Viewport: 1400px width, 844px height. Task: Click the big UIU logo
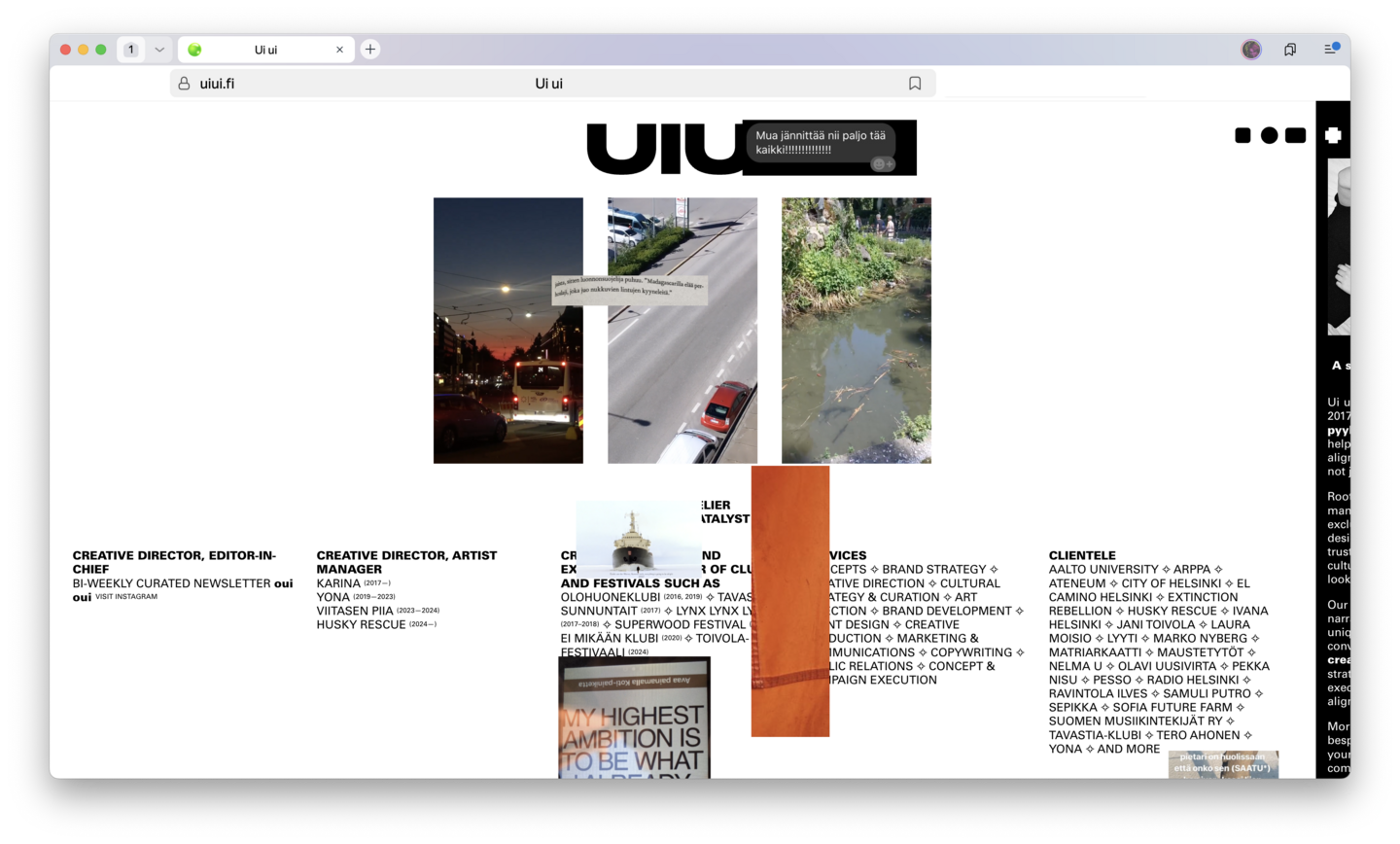(665, 149)
